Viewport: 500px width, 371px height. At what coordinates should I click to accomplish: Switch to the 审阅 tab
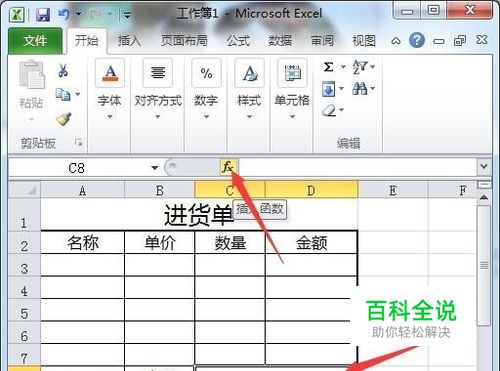tap(322, 41)
